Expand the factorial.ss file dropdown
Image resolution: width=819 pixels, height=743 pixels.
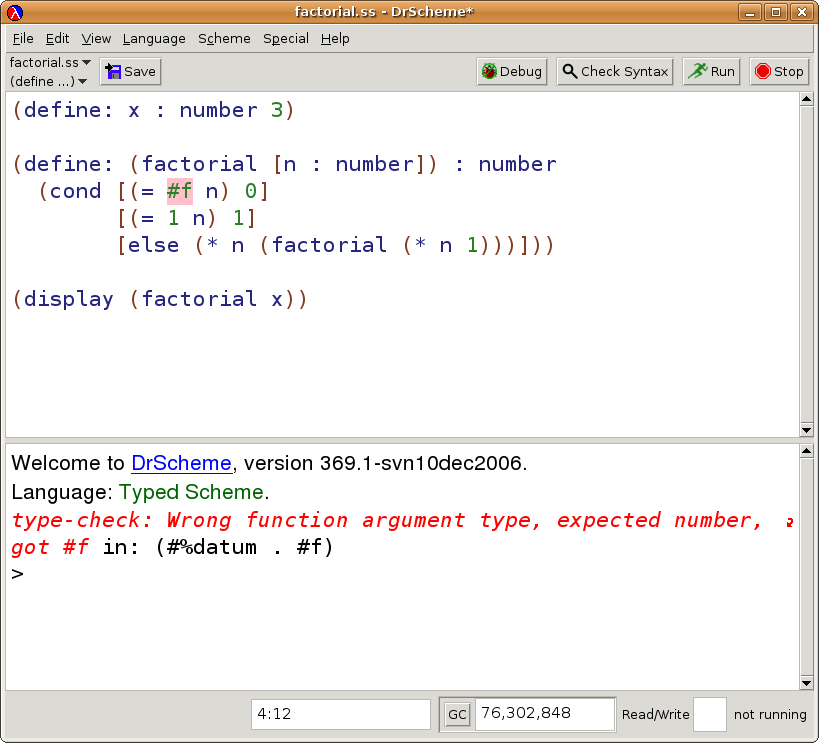pos(49,62)
